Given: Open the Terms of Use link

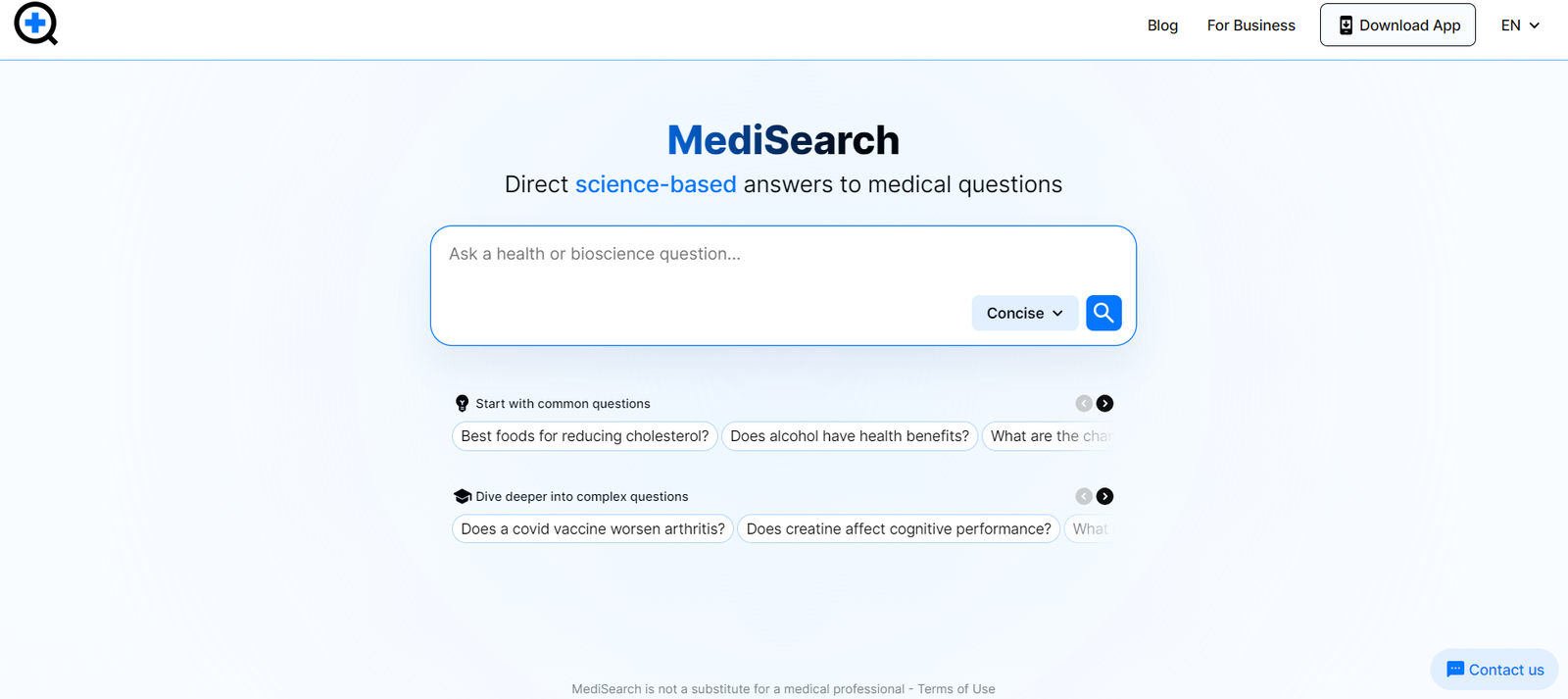Looking at the screenshot, I should pyautogui.click(x=956, y=689).
